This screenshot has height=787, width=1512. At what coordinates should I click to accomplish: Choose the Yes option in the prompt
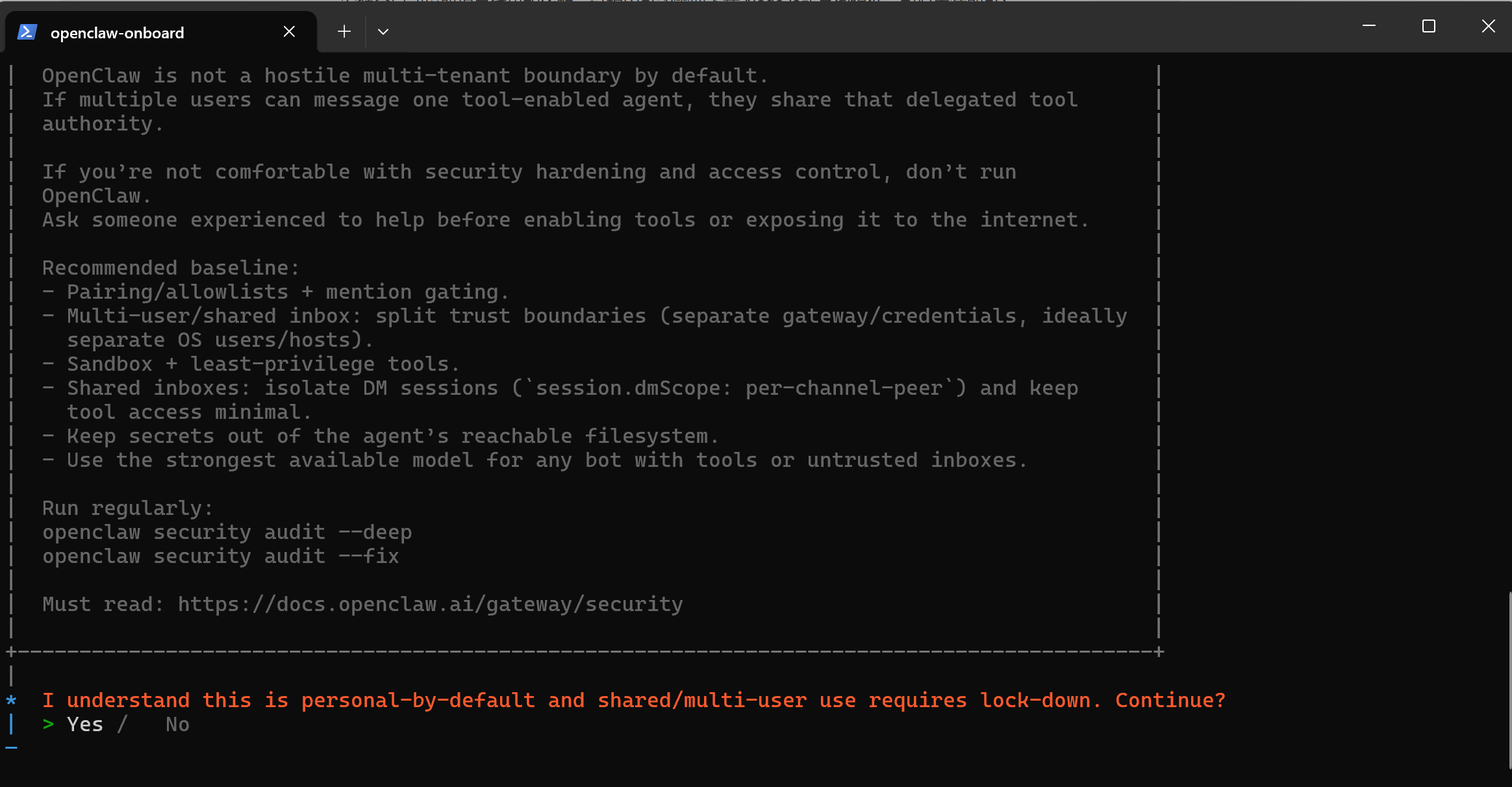[x=85, y=724]
